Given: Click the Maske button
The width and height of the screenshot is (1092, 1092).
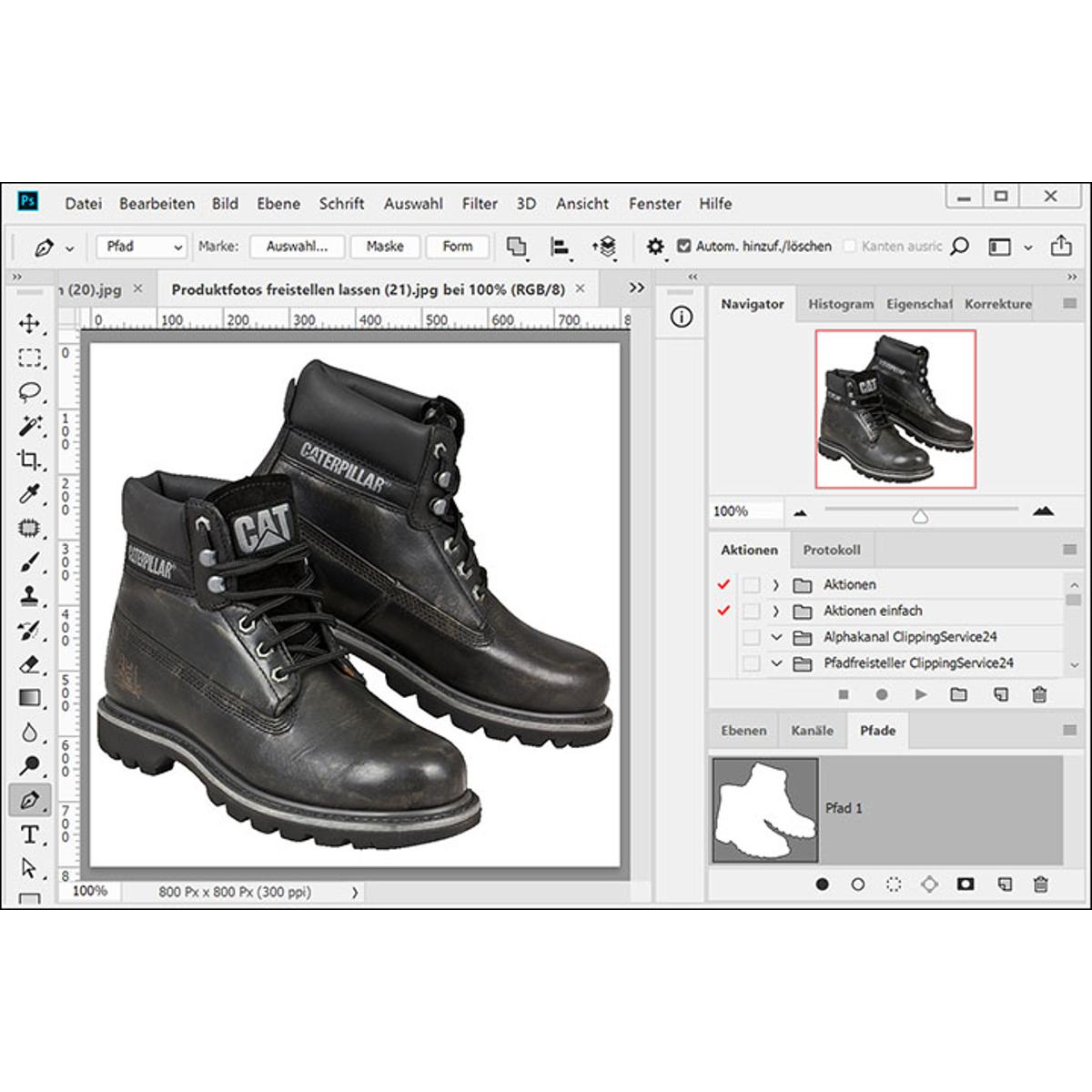Looking at the screenshot, I should click(x=385, y=247).
